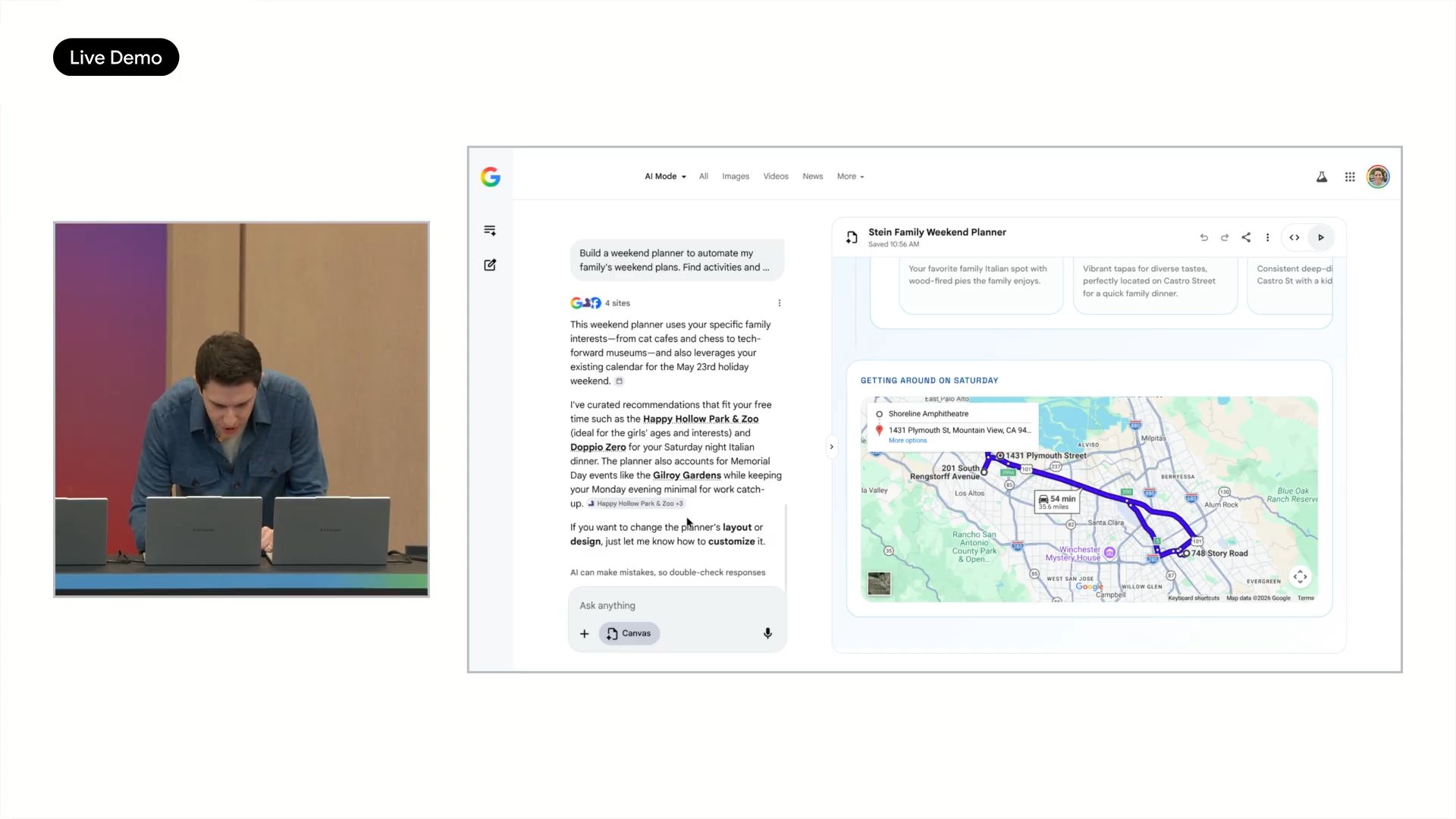Expand the user prompt message bubble
1456x819 pixels.
[677, 260]
